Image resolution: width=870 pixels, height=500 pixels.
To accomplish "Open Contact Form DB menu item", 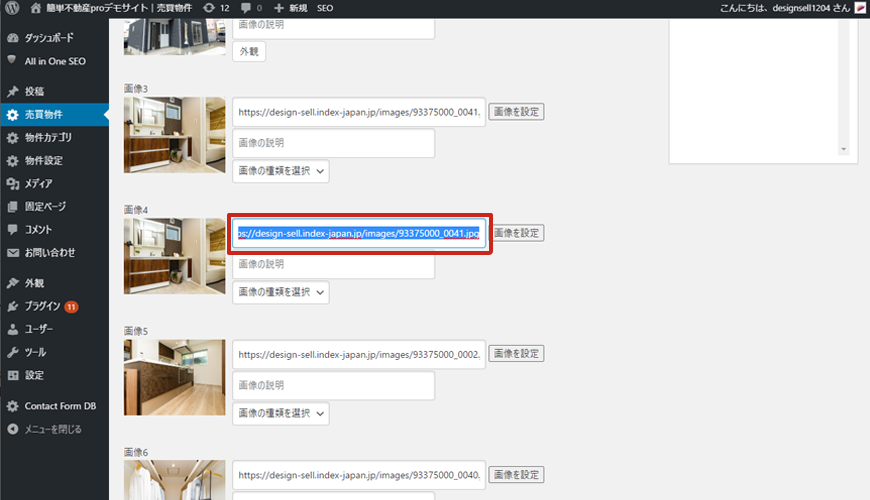I will (60, 406).
